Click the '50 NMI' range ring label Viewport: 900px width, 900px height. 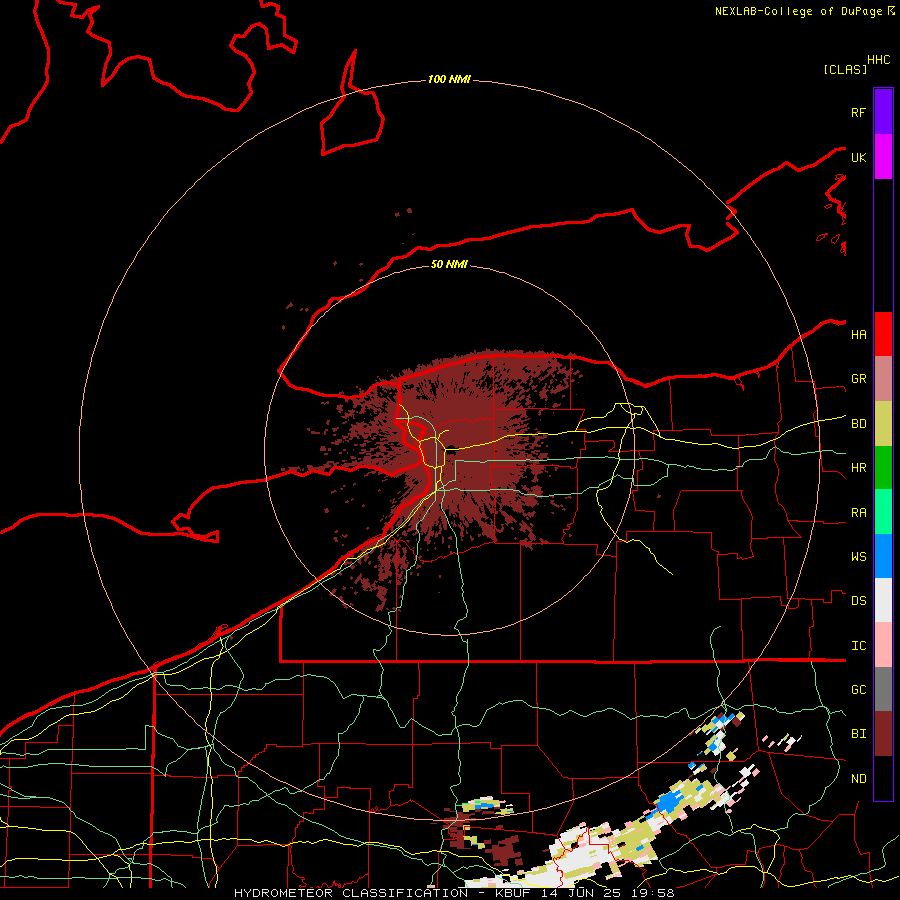point(449,264)
